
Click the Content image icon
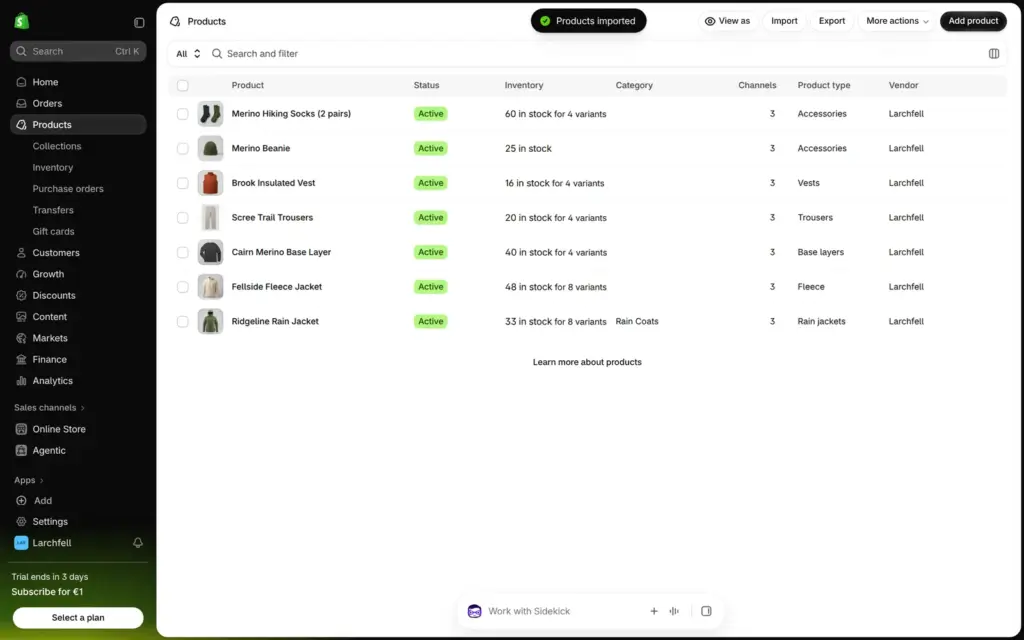[22, 317]
